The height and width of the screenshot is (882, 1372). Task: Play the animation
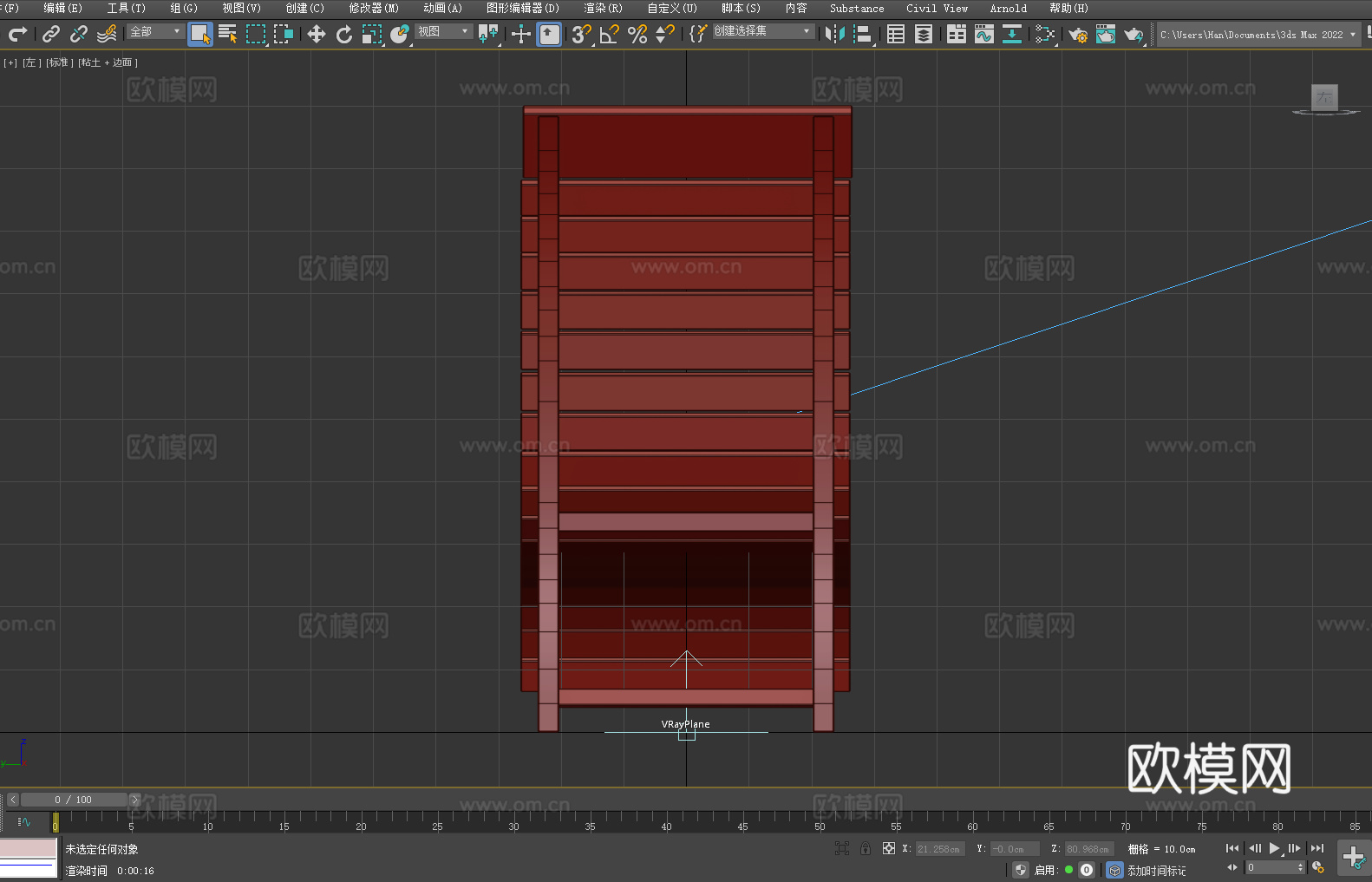tap(1275, 848)
